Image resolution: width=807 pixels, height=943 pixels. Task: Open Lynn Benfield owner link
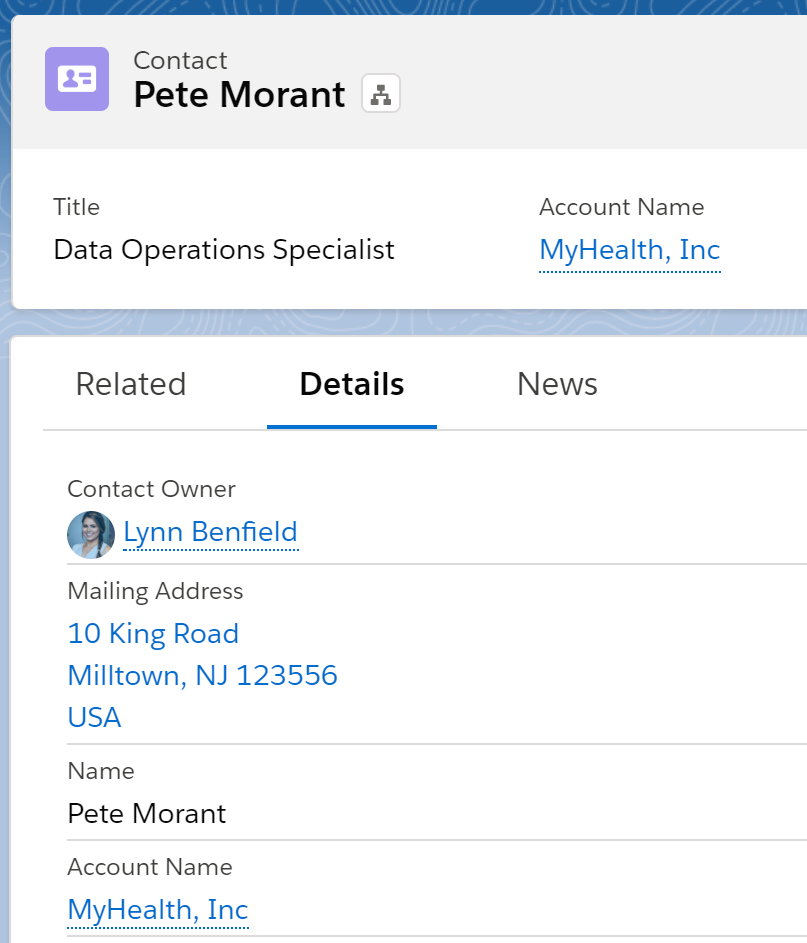(210, 532)
